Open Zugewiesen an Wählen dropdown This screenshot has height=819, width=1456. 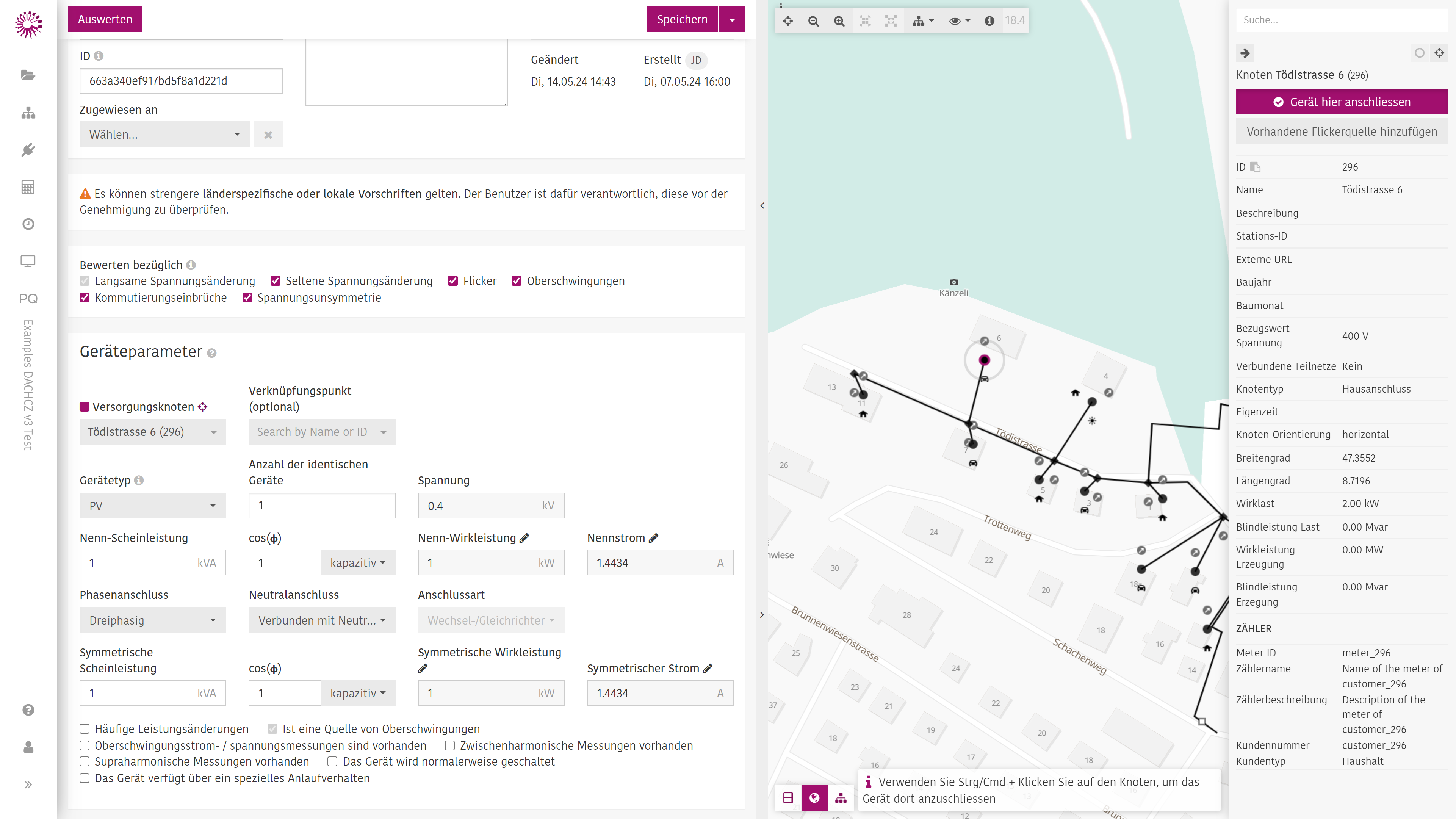(164, 135)
